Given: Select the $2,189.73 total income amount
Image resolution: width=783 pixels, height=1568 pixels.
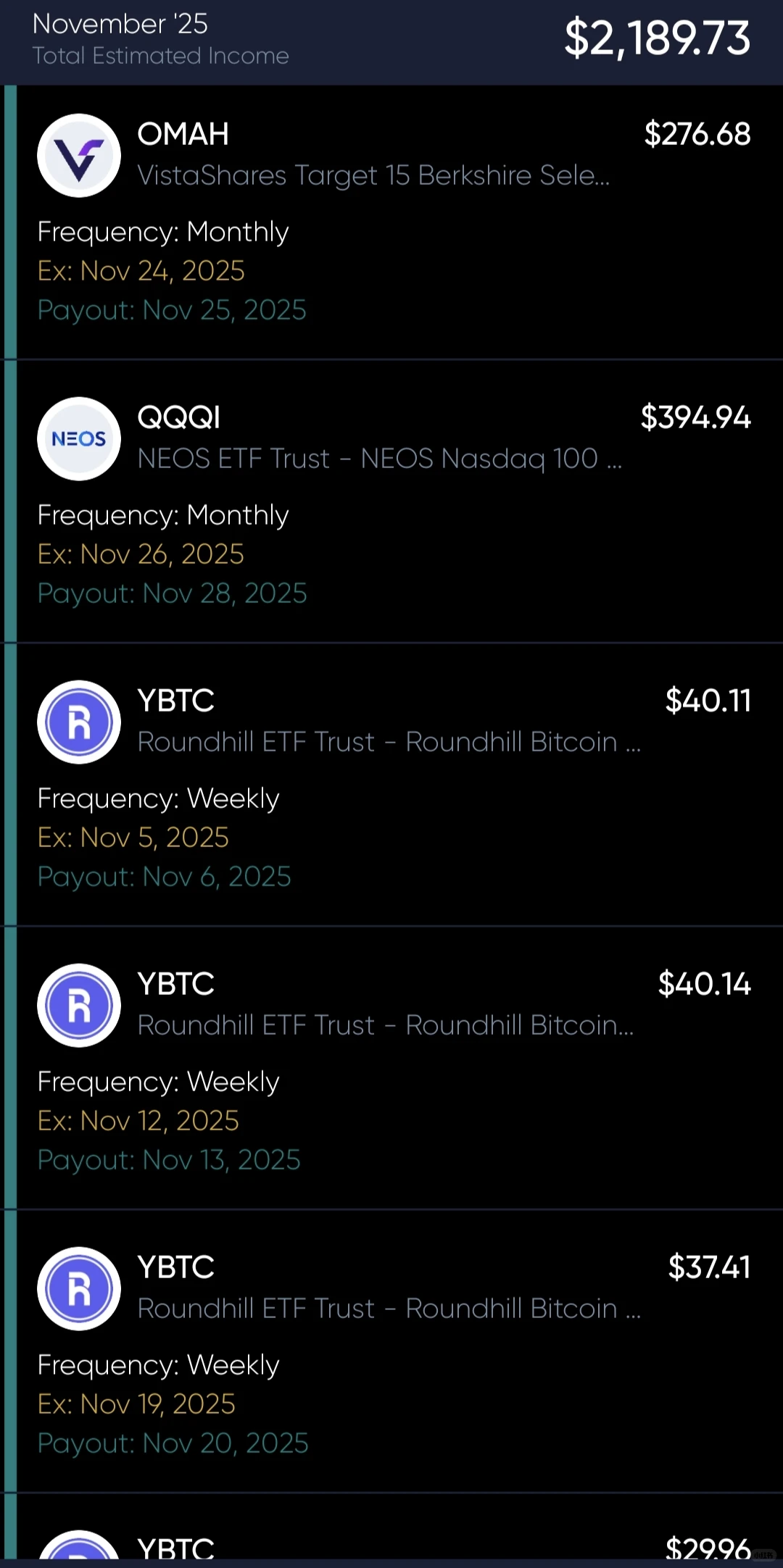Looking at the screenshot, I should tap(657, 38).
